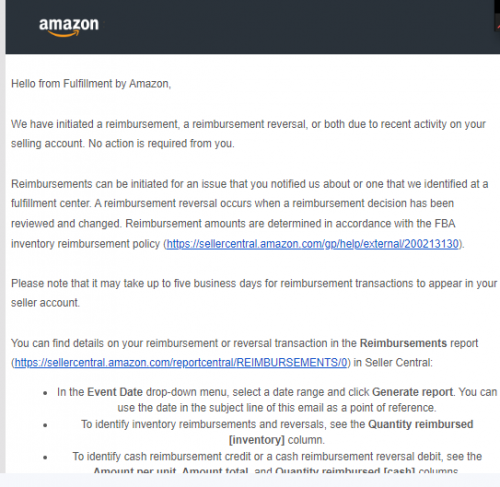Click the in Seller Central text
This screenshot has height=487, width=500.
(393, 363)
